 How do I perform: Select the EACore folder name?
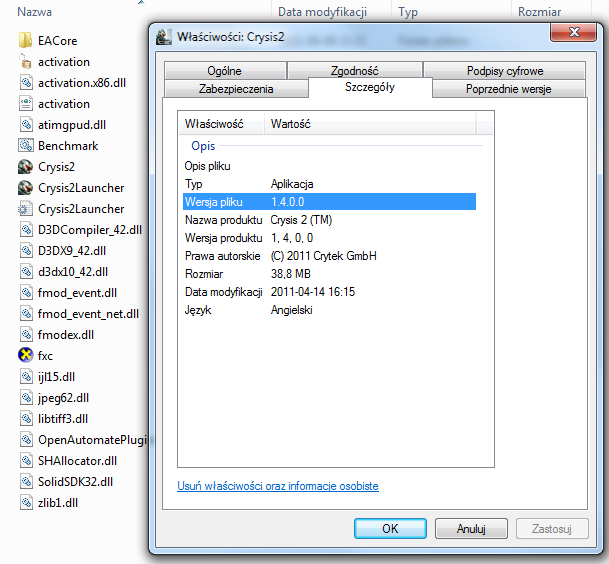57,41
